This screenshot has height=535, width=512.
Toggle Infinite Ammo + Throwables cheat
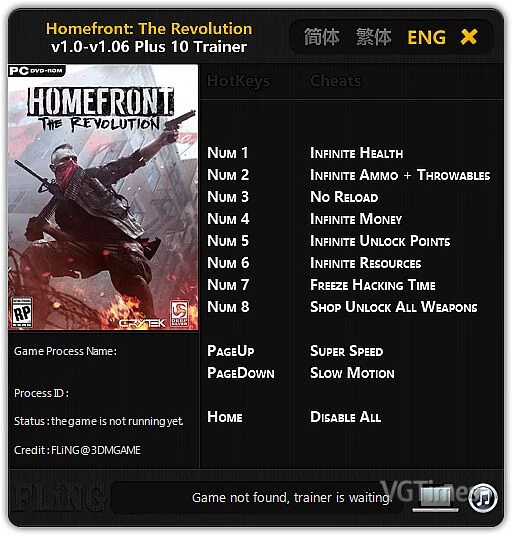400,175
